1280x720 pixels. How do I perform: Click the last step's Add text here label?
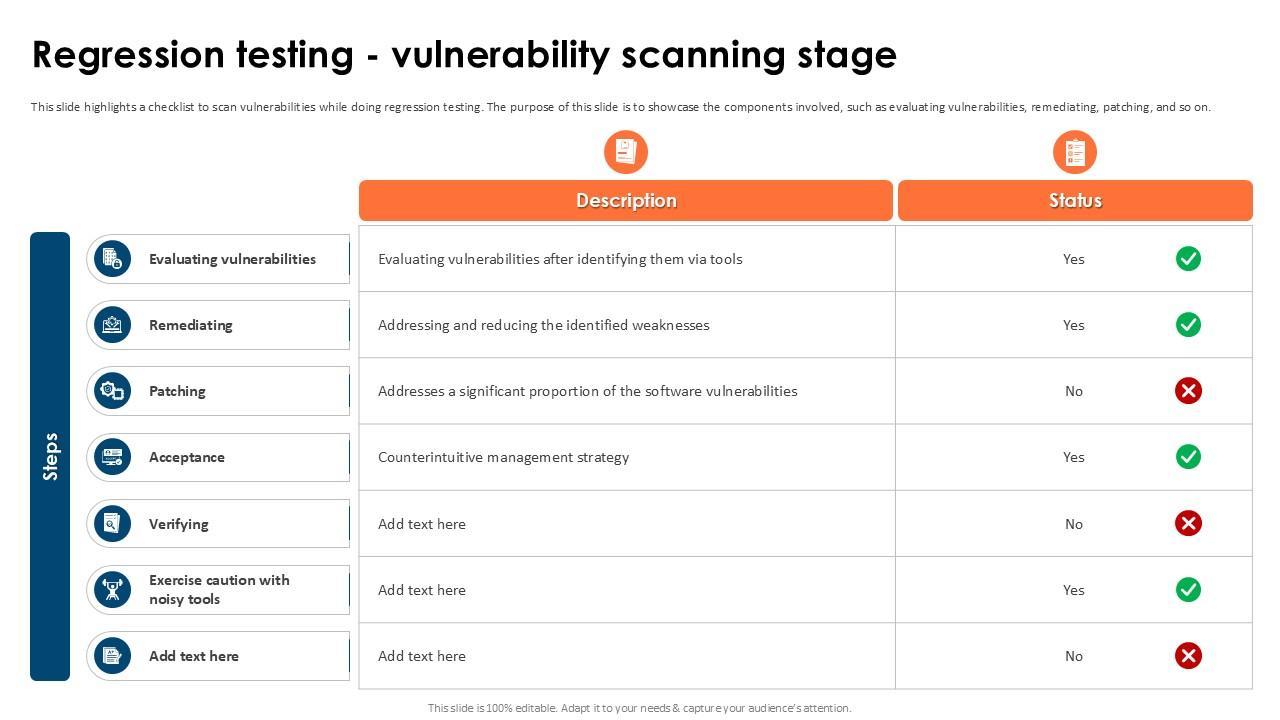[x=194, y=656]
